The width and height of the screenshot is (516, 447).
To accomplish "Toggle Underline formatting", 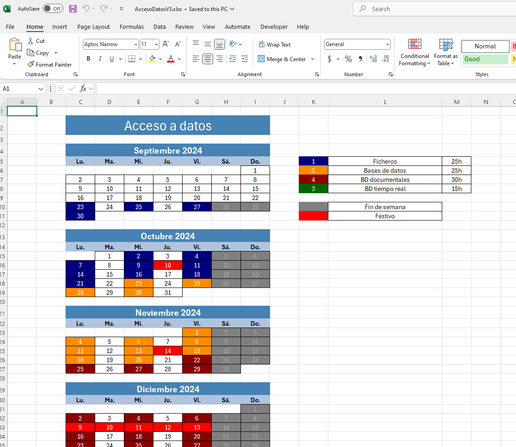I will 112,59.
